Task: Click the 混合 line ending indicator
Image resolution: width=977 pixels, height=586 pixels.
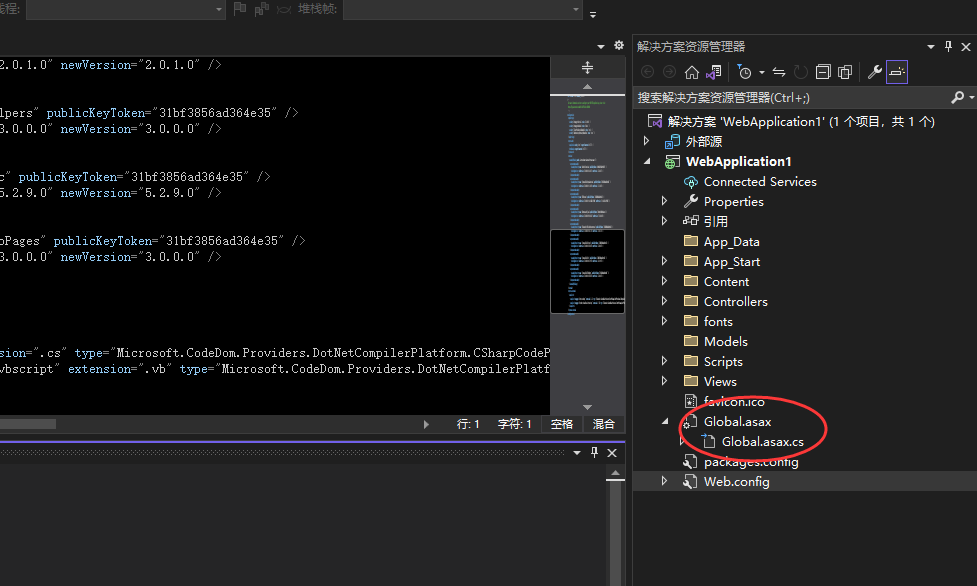Action: [603, 424]
